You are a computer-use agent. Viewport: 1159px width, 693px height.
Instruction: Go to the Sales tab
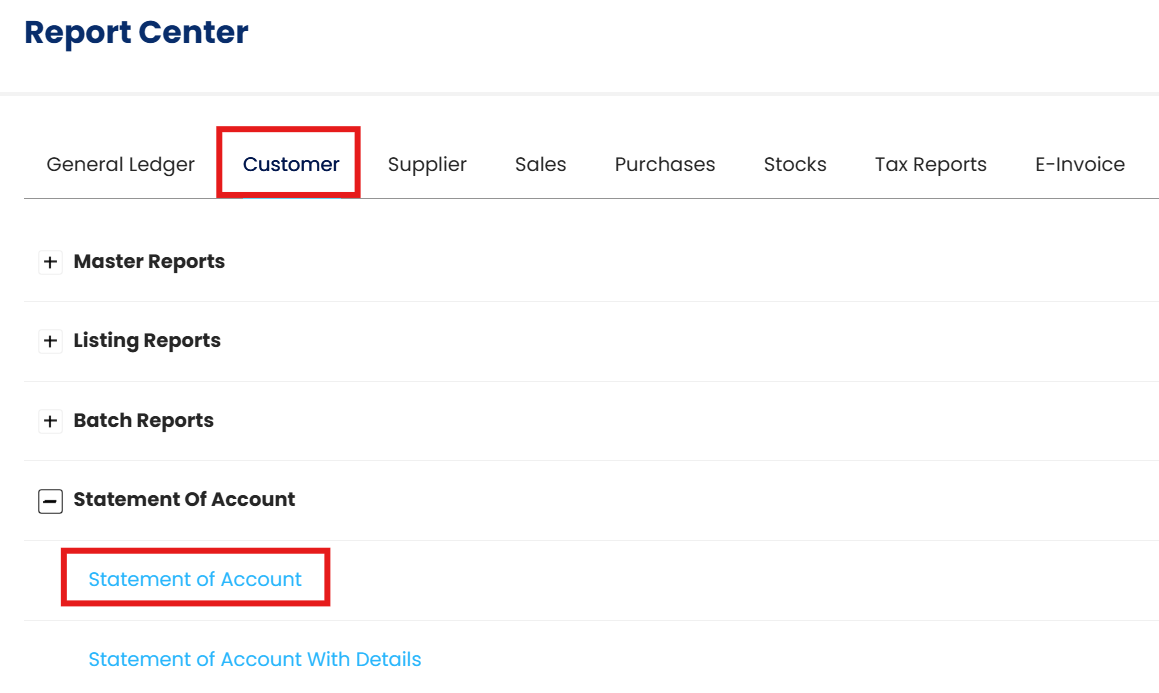point(540,165)
